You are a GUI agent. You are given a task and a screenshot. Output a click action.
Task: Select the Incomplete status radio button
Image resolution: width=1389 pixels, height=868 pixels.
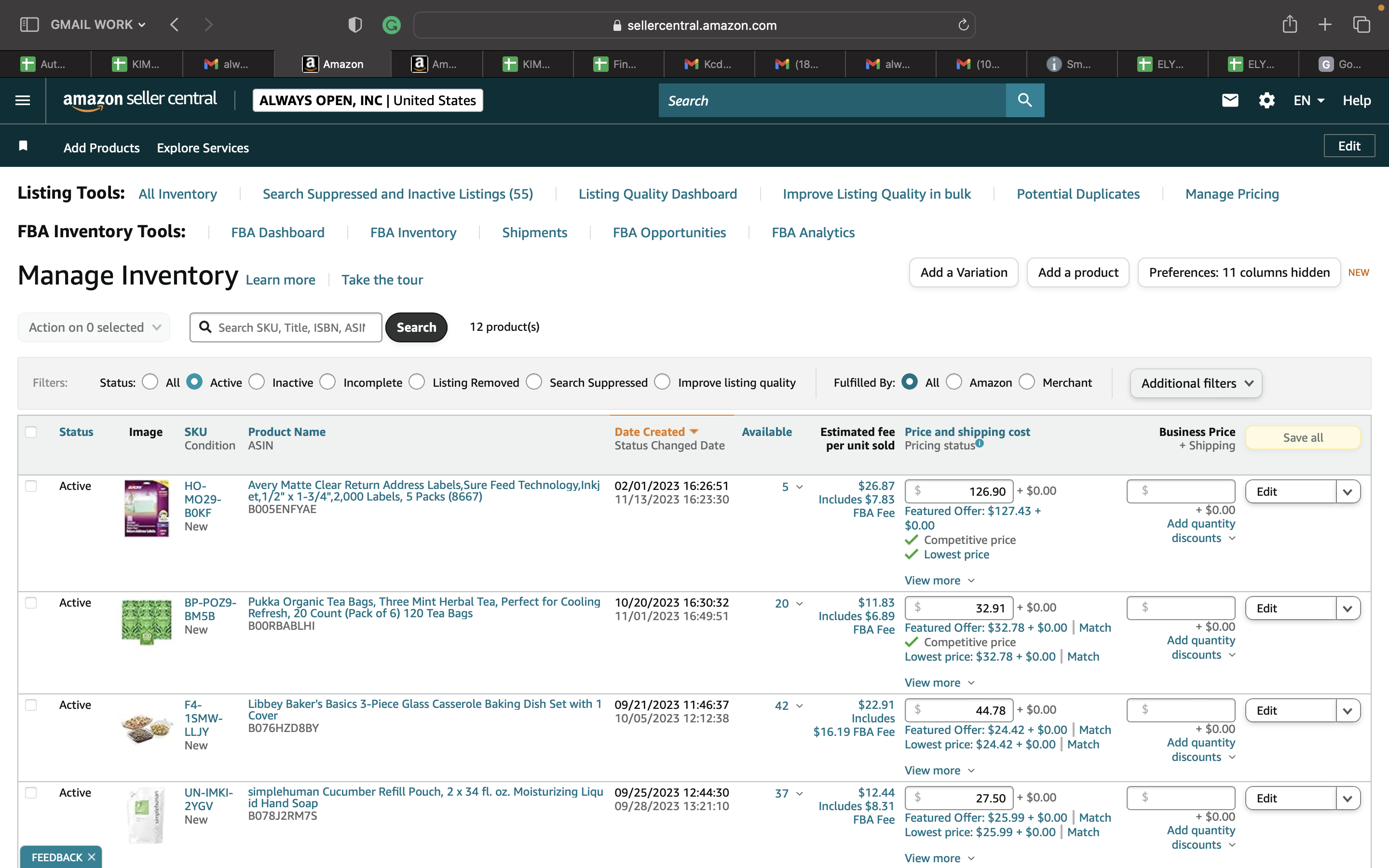tap(328, 382)
